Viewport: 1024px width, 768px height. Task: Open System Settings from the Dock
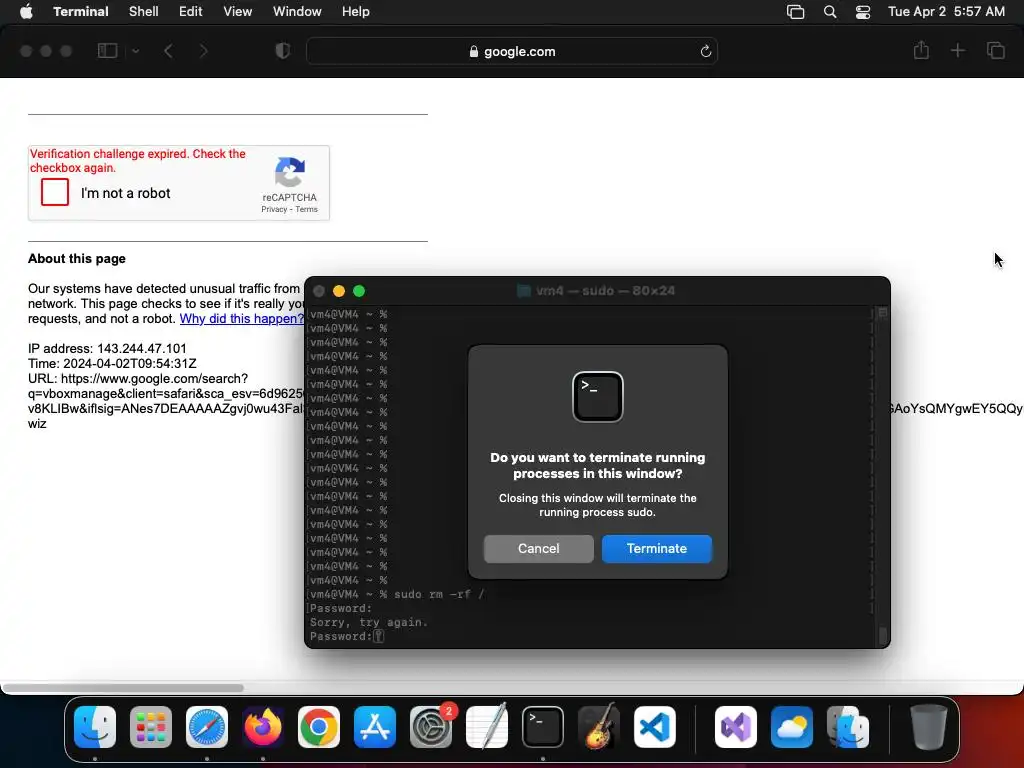point(431,727)
